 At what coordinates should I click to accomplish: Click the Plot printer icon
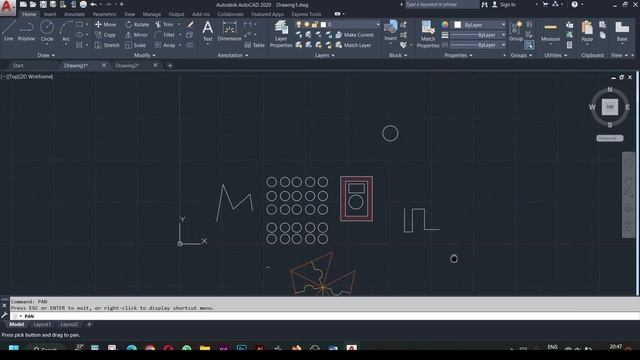click(83, 4)
